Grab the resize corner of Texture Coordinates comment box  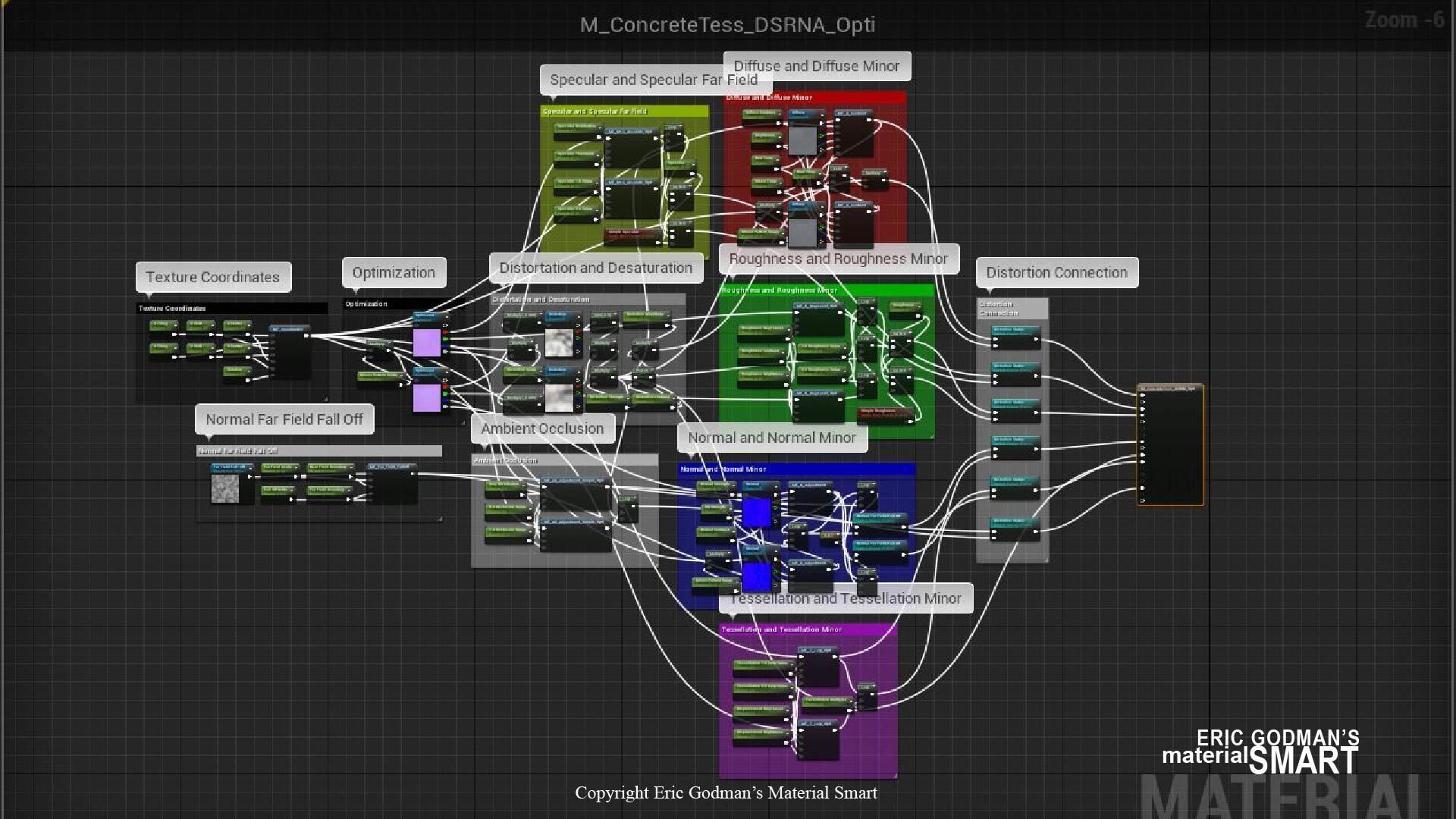[x=325, y=398]
